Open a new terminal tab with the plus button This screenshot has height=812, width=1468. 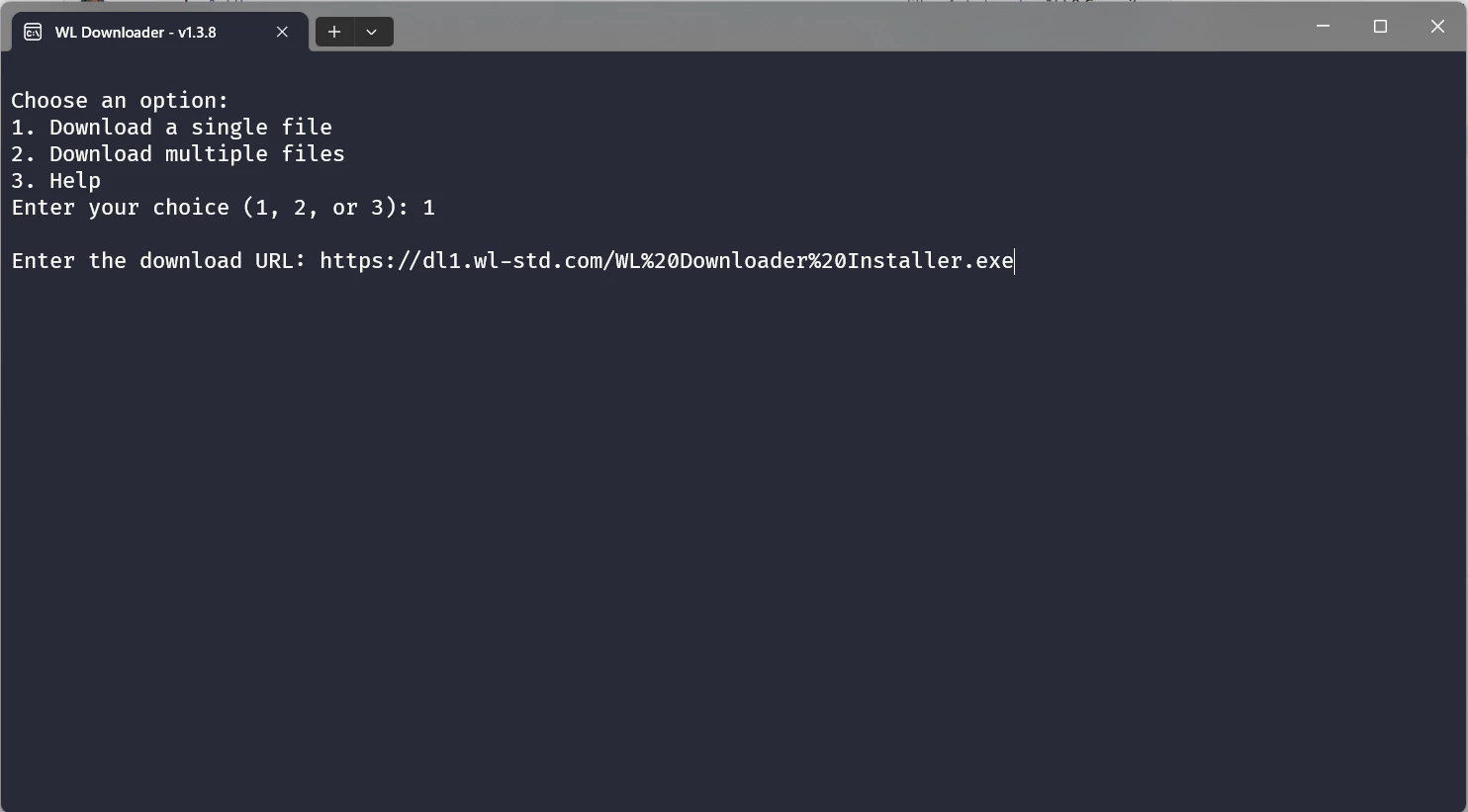tap(334, 32)
